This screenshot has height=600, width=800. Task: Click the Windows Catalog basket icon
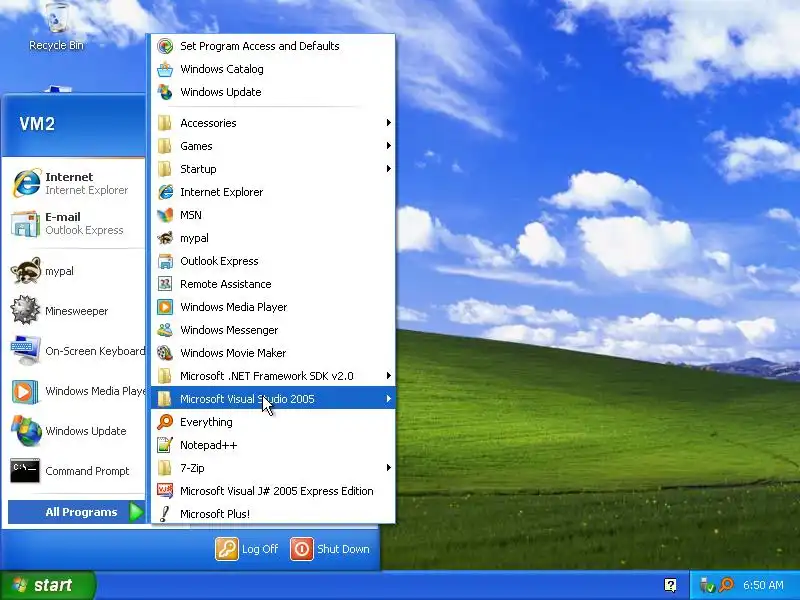tap(165, 69)
